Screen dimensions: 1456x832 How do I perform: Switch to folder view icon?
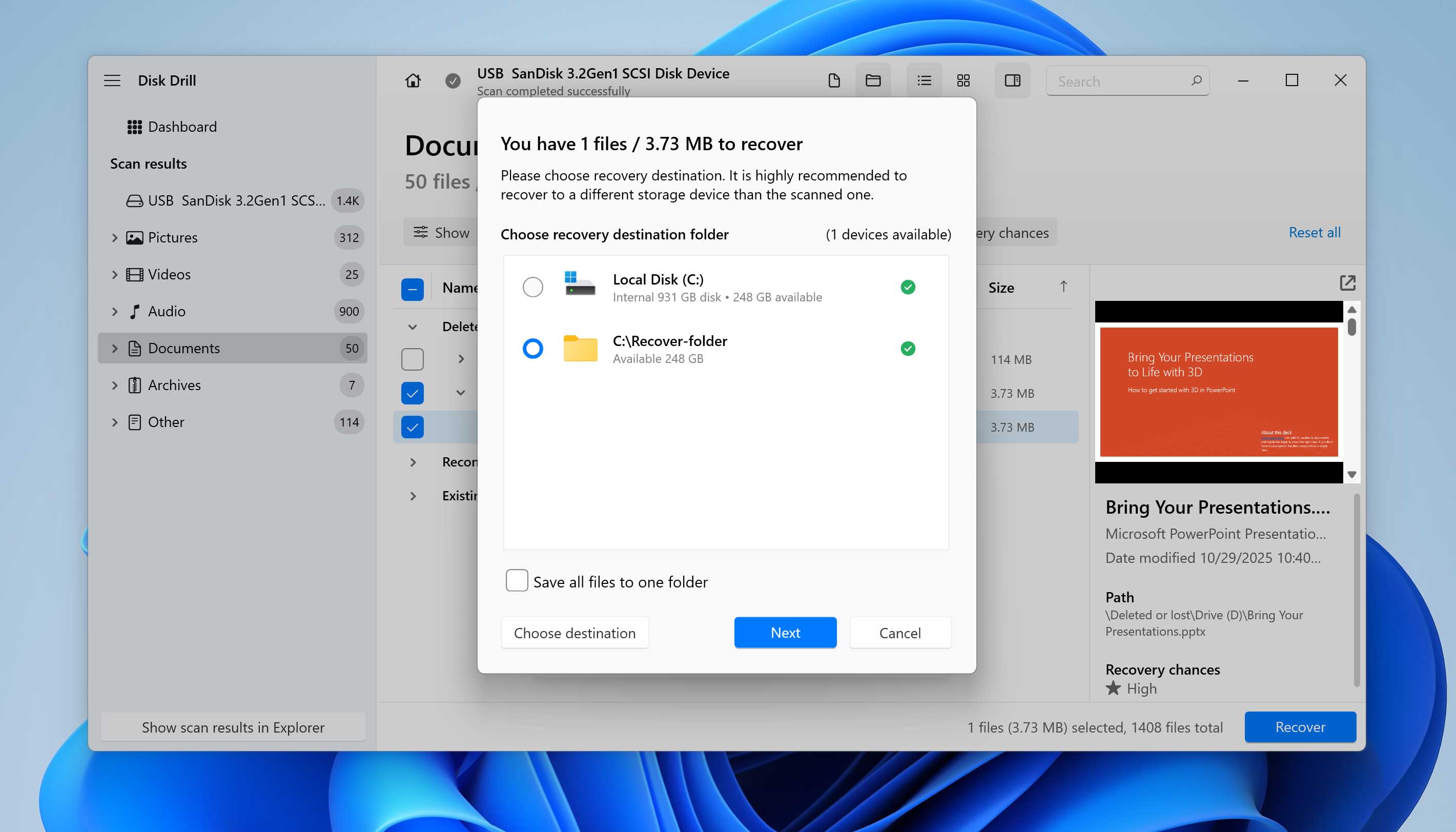[x=872, y=80]
